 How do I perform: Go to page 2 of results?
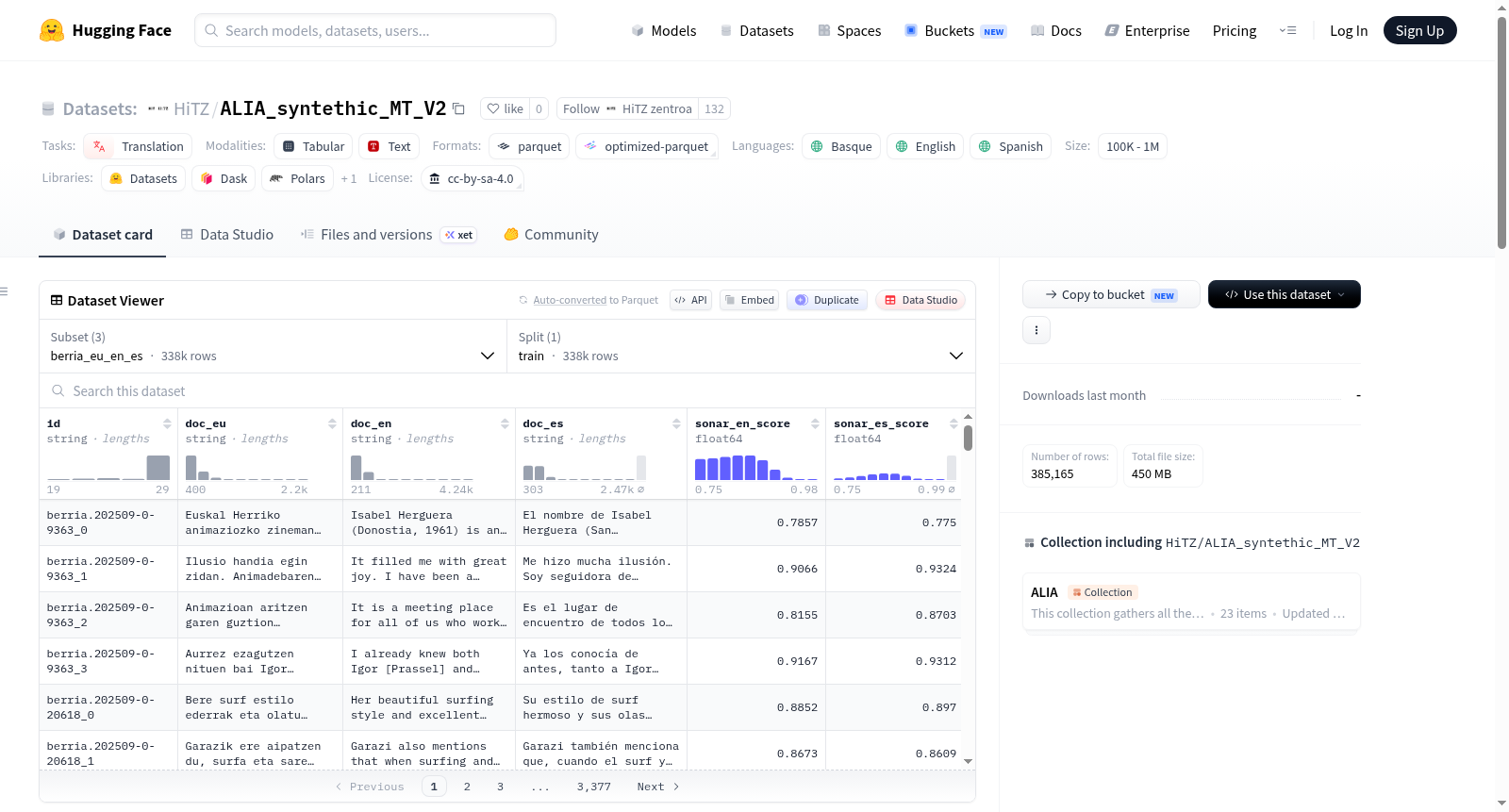(x=467, y=787)
